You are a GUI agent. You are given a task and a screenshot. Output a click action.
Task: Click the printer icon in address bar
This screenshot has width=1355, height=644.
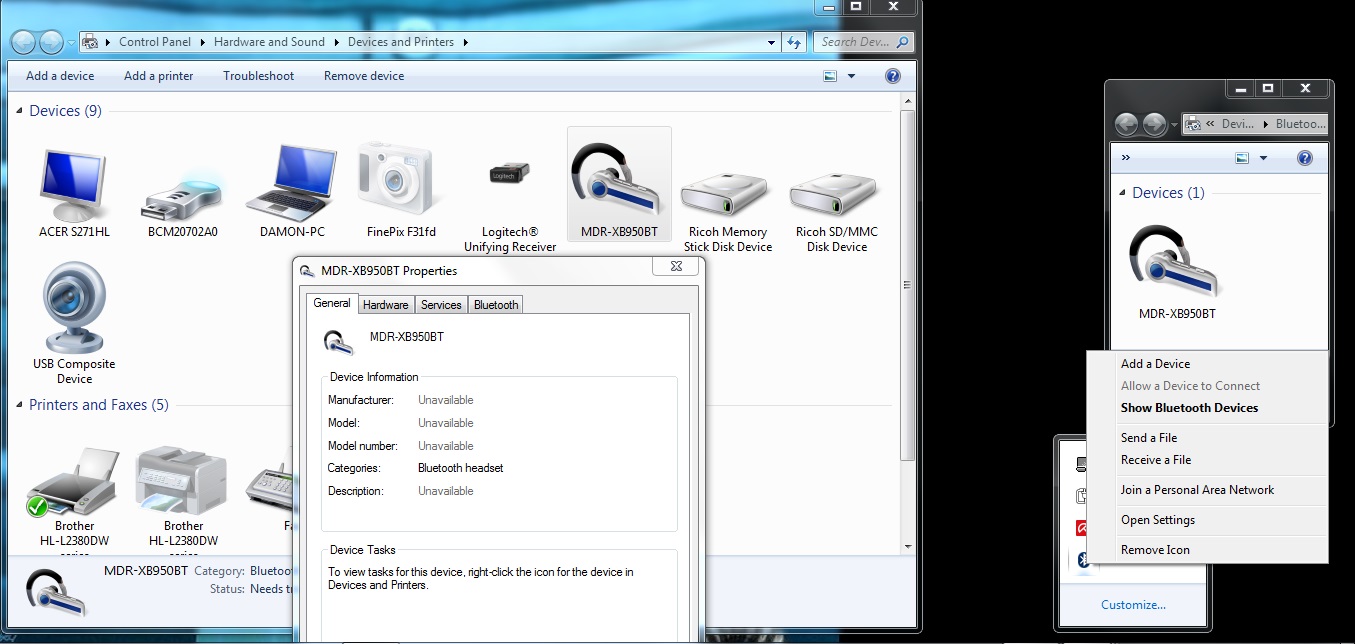pos(90,42)
